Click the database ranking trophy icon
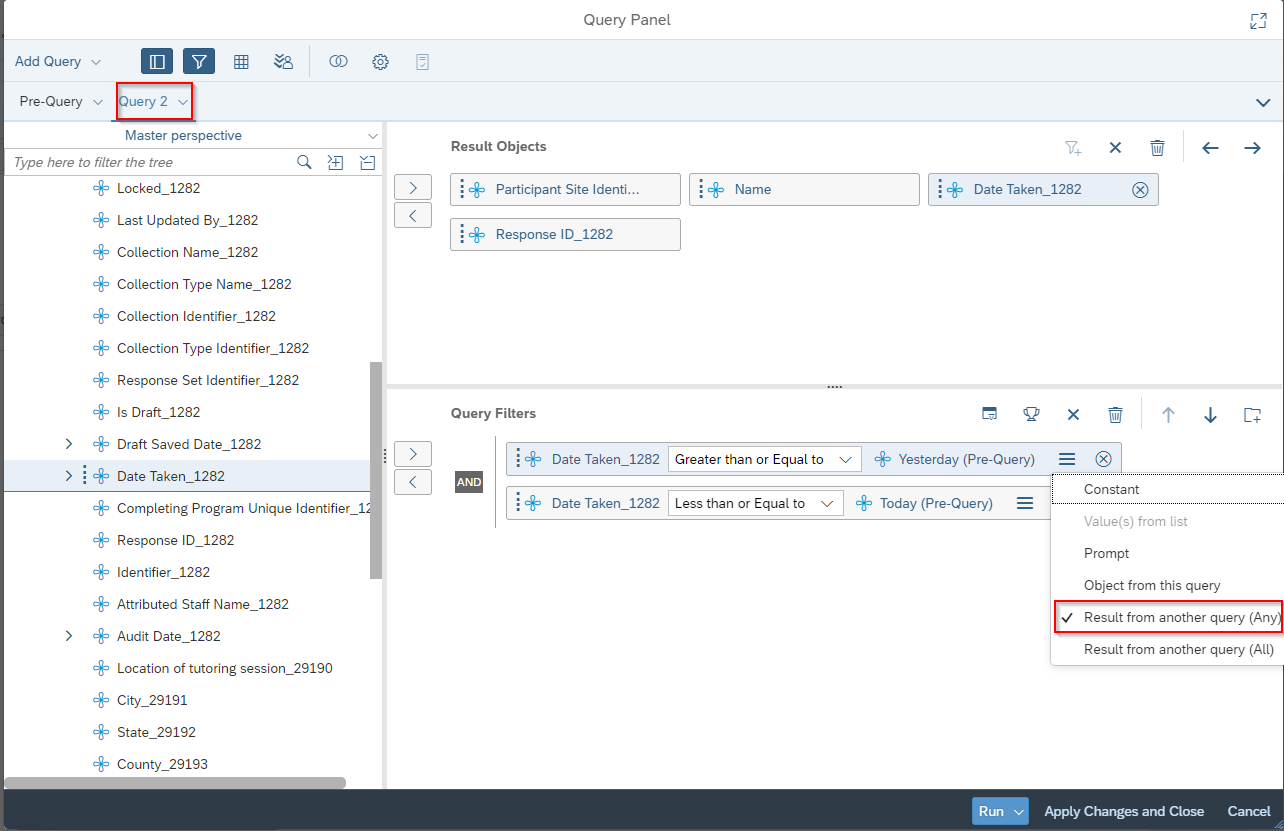 [x=1031, y=414]
